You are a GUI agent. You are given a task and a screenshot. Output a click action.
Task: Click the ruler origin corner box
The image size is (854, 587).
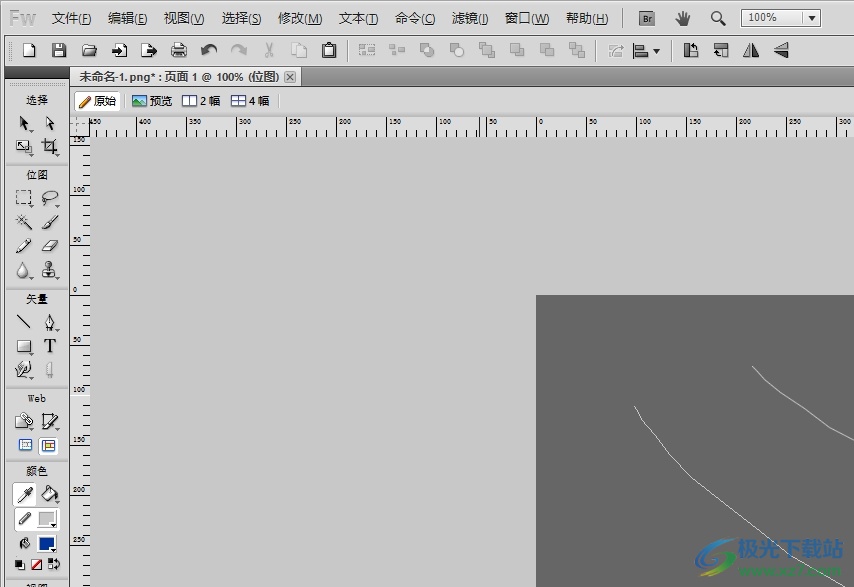(80, 126)
